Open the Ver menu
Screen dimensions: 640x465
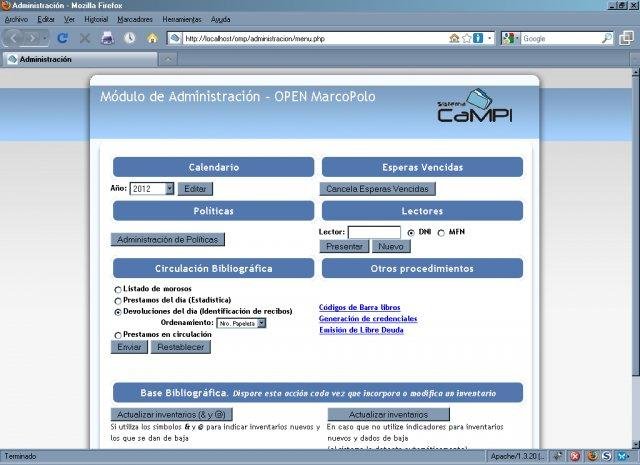pos(69,19)
